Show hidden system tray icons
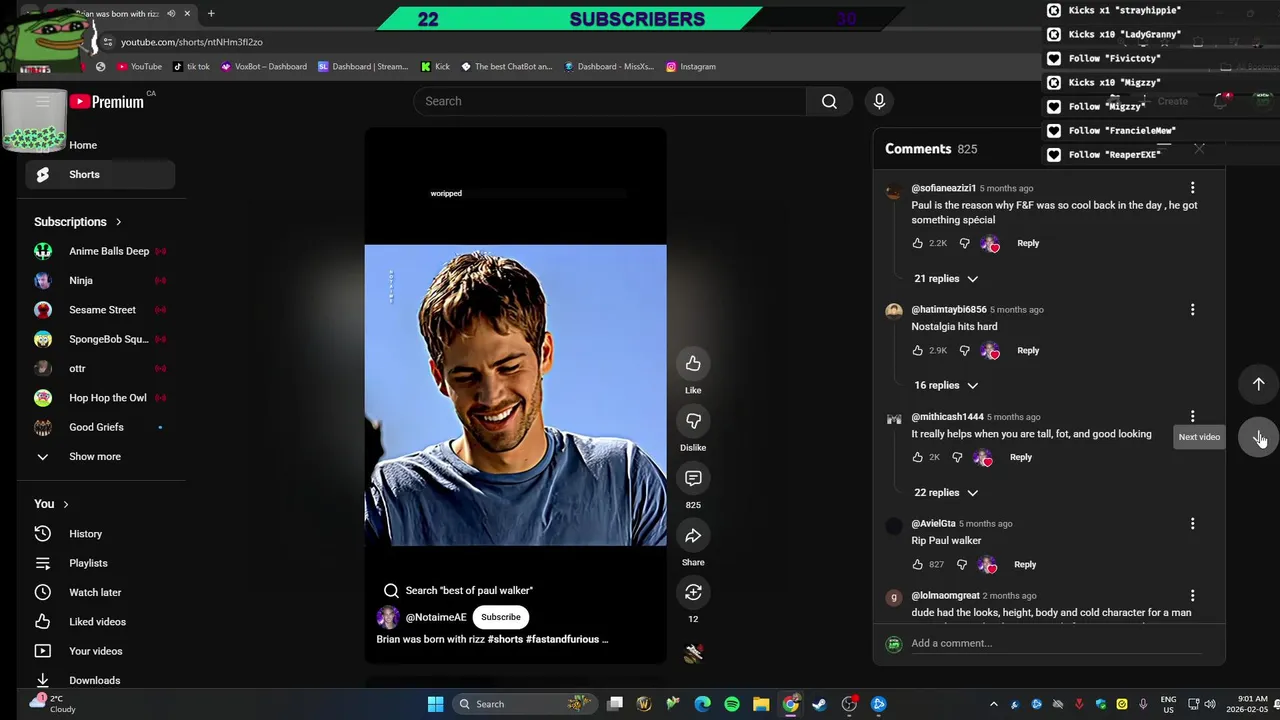This screenshot has width=1280, height=720. pyautogui.click(x=993, y=704)
